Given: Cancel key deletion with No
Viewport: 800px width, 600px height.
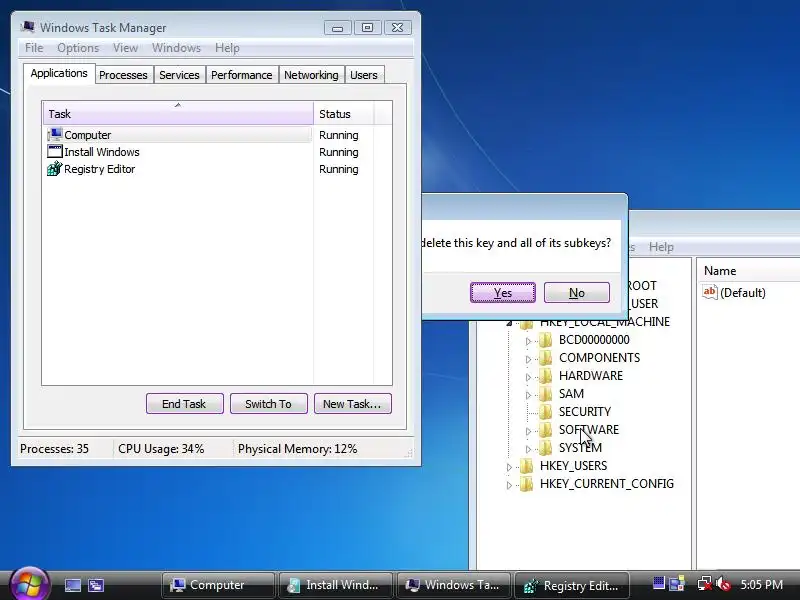Looking at the screenshot, I should pos(577,292).
